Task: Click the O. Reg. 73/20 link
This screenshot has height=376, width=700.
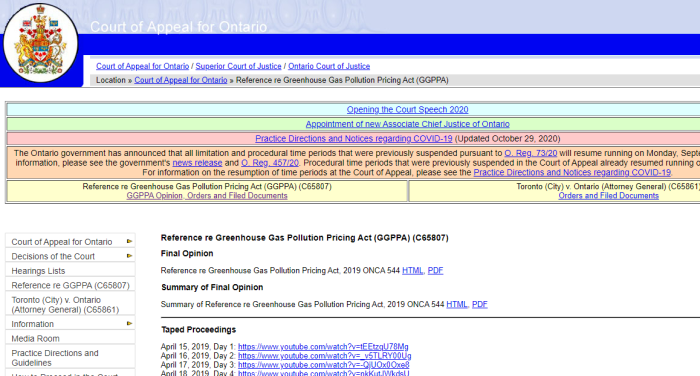Action: [x=531, y=153]
